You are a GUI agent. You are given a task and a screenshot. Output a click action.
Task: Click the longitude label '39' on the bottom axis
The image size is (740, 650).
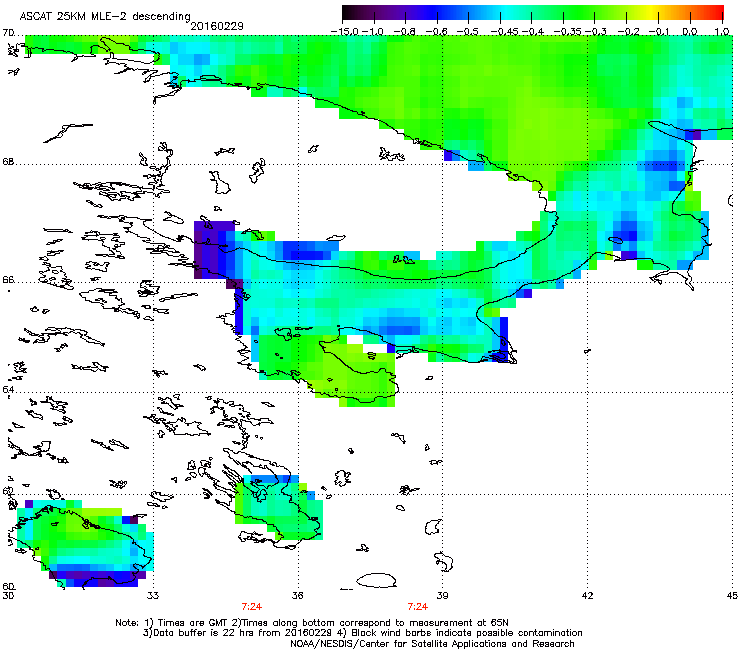[442, 596]
